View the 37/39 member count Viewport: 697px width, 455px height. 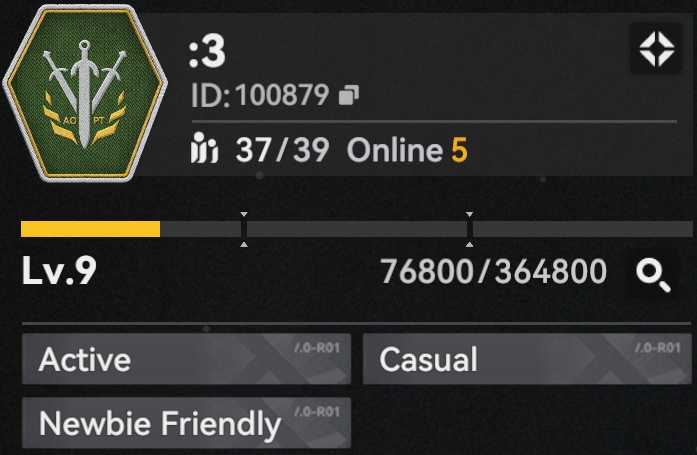pyautogui.click(x=282, y=149)
